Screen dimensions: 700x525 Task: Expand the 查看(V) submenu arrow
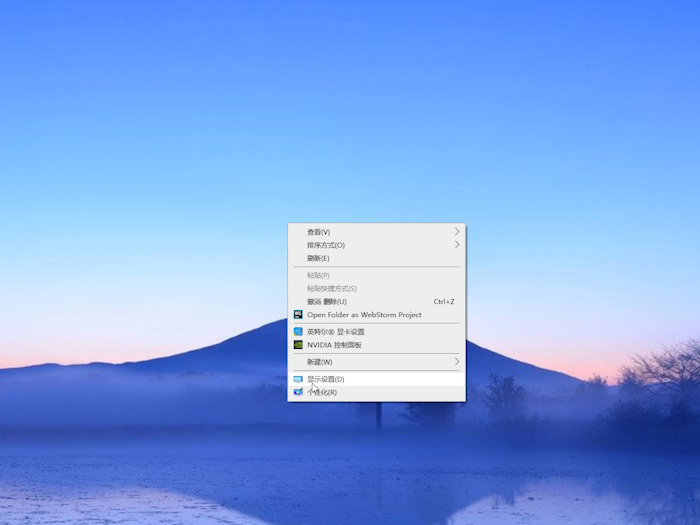coord(457,232)
